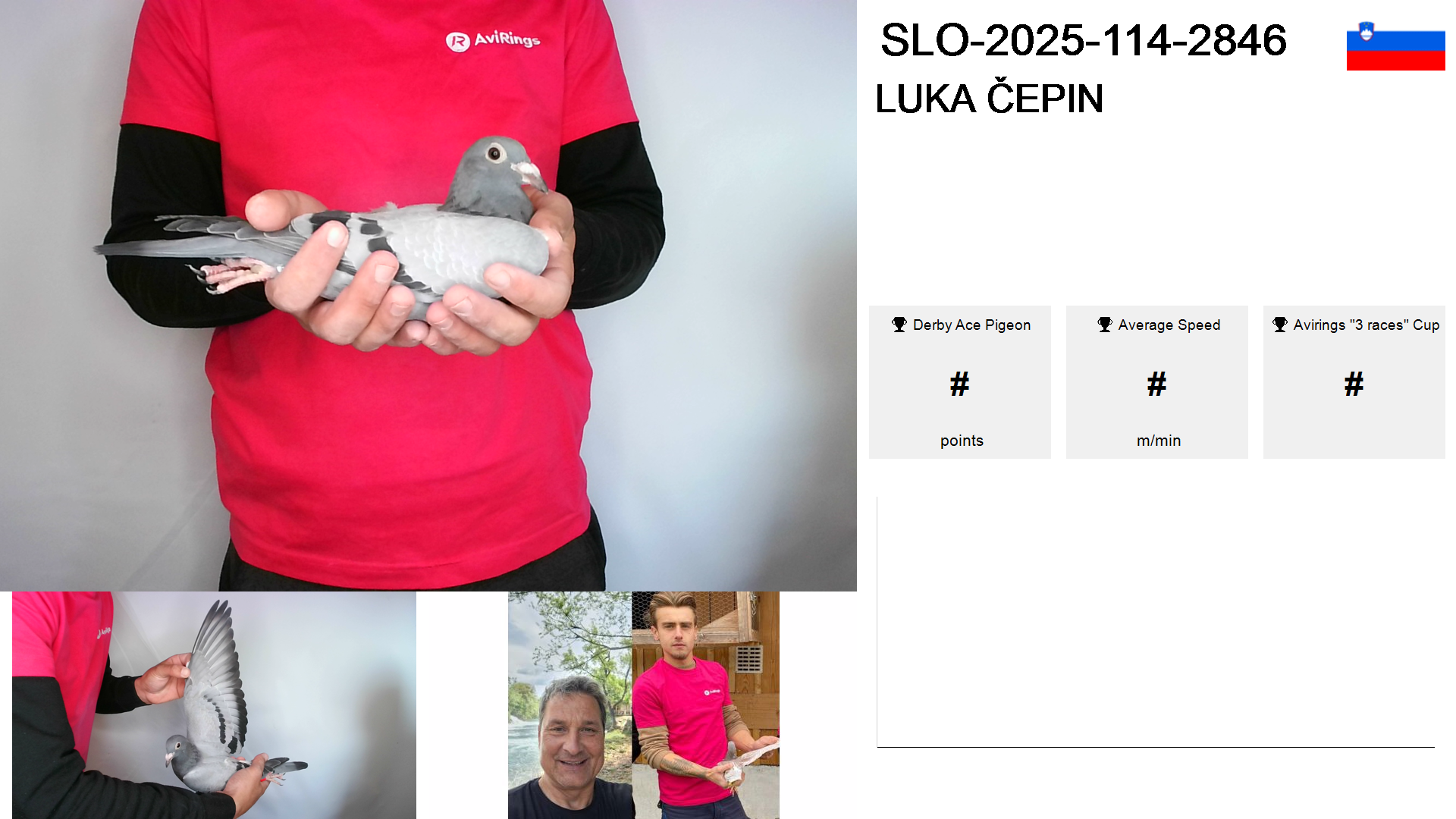
Task: Click the AviRings logo on the red shirt
Action: tap(493, 40)
